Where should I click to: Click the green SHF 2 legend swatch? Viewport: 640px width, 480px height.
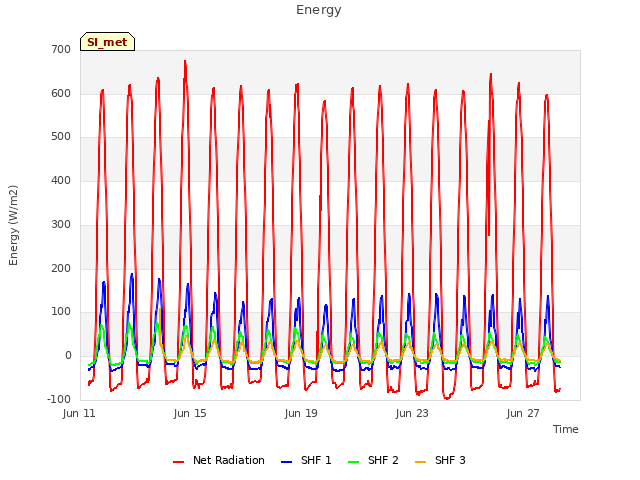point(353,462)
